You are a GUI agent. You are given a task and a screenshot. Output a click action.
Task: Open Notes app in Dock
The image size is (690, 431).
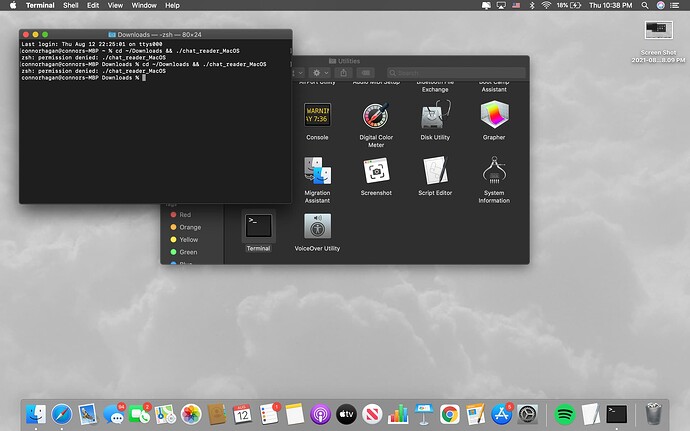294,414
